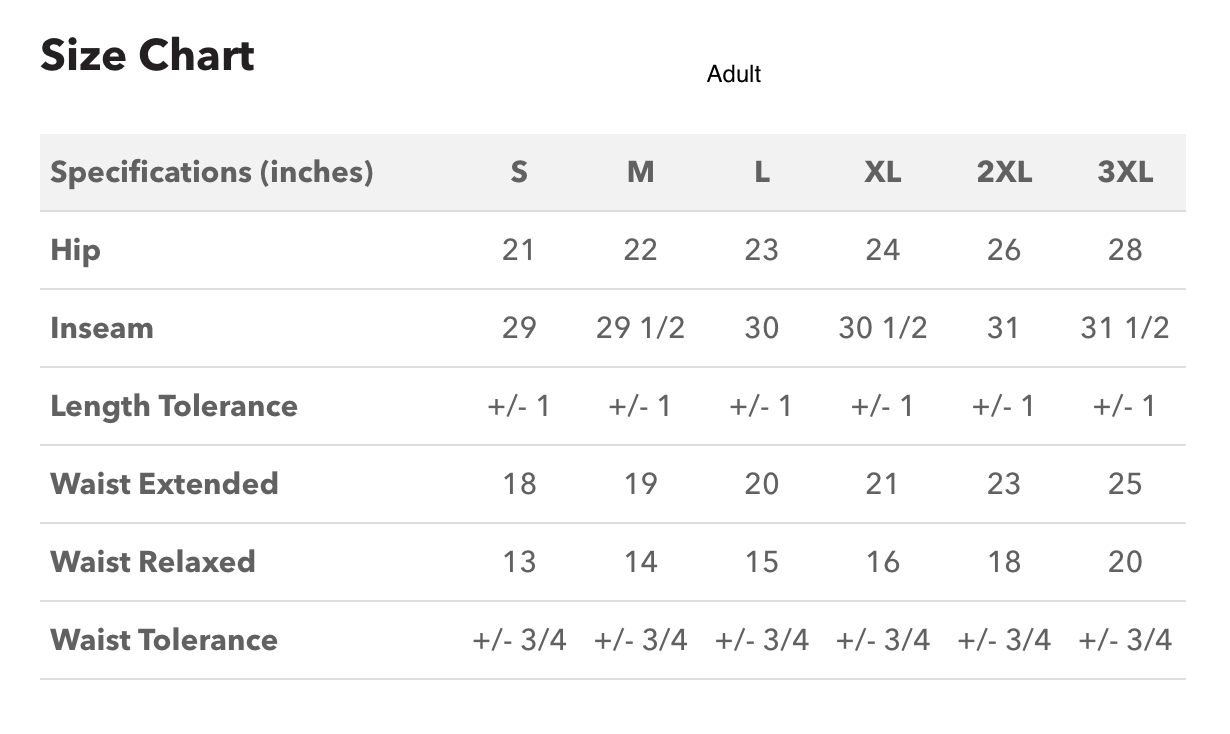The image size is (1230, 734).
Task: Select the Waist Tolerance row label
Action: click(164, 640)
